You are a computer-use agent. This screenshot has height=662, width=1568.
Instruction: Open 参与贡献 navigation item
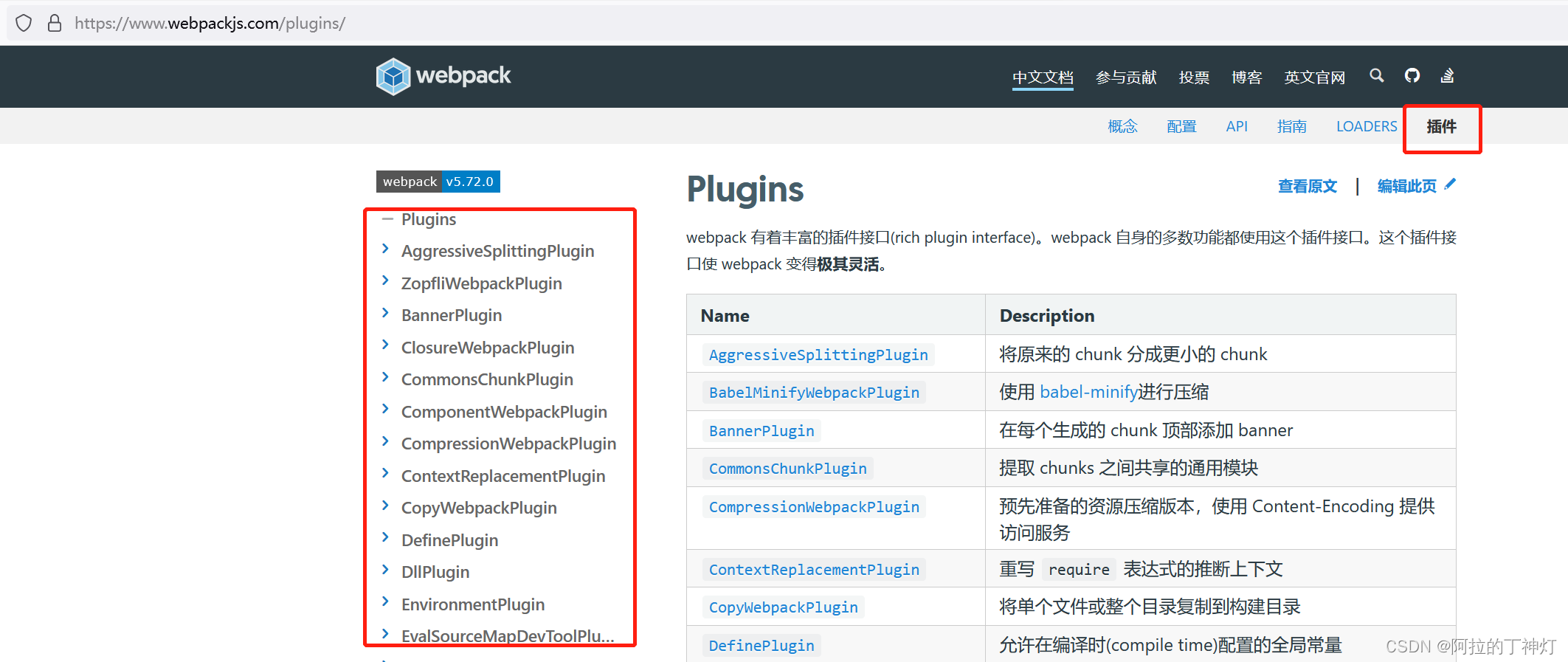pos(1126,77)
